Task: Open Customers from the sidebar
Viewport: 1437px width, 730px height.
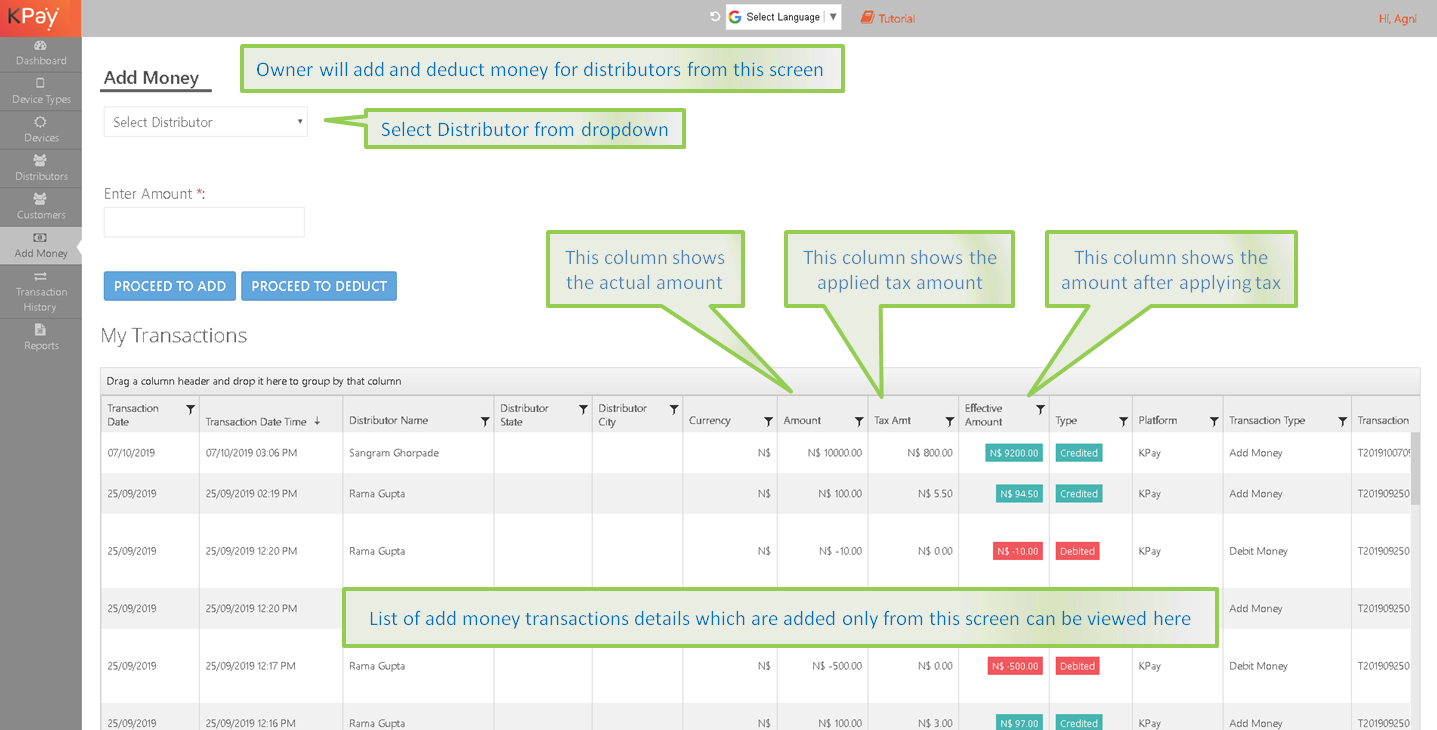Action: (40, 199)
